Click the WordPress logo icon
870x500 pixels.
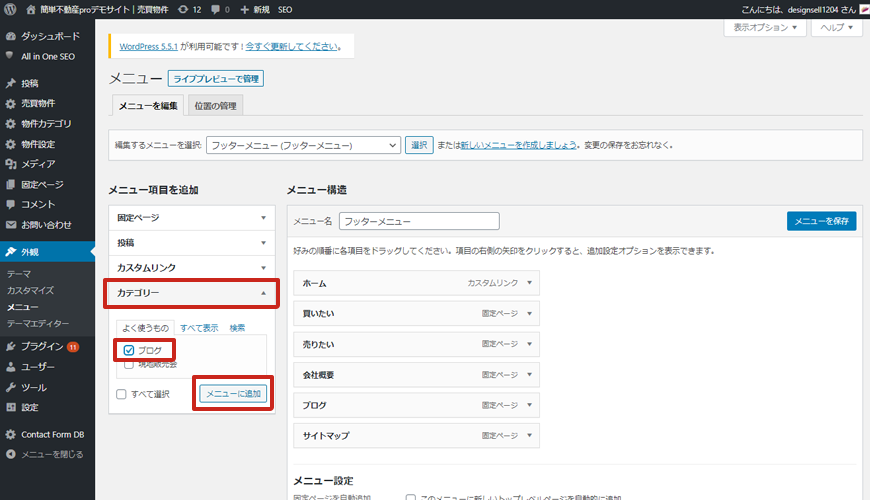point(10,9)
